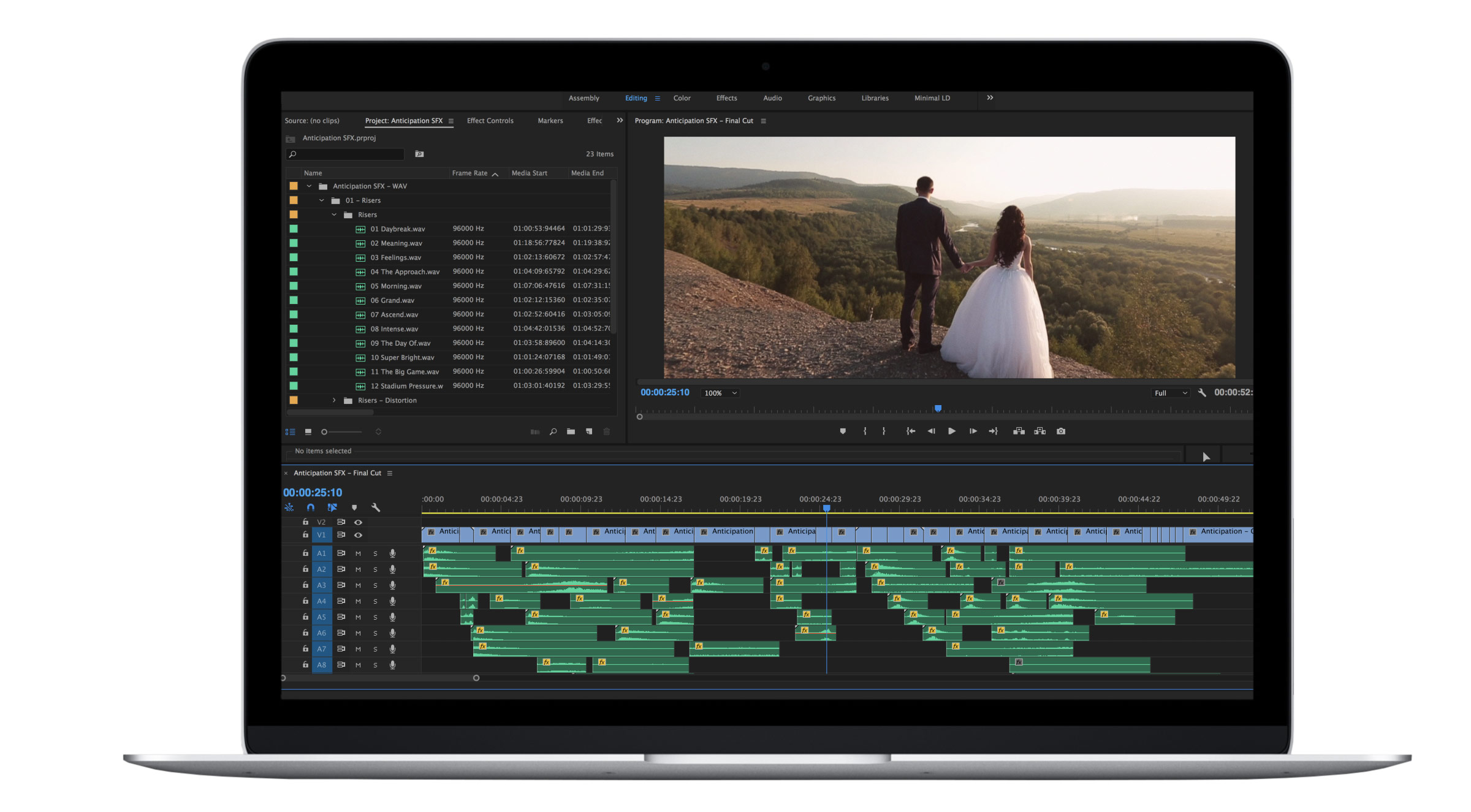The height and width of the screenshot is (812, 1471).
Task: Adjust project thumbnail size slider
Action: [x=341, y=432]
